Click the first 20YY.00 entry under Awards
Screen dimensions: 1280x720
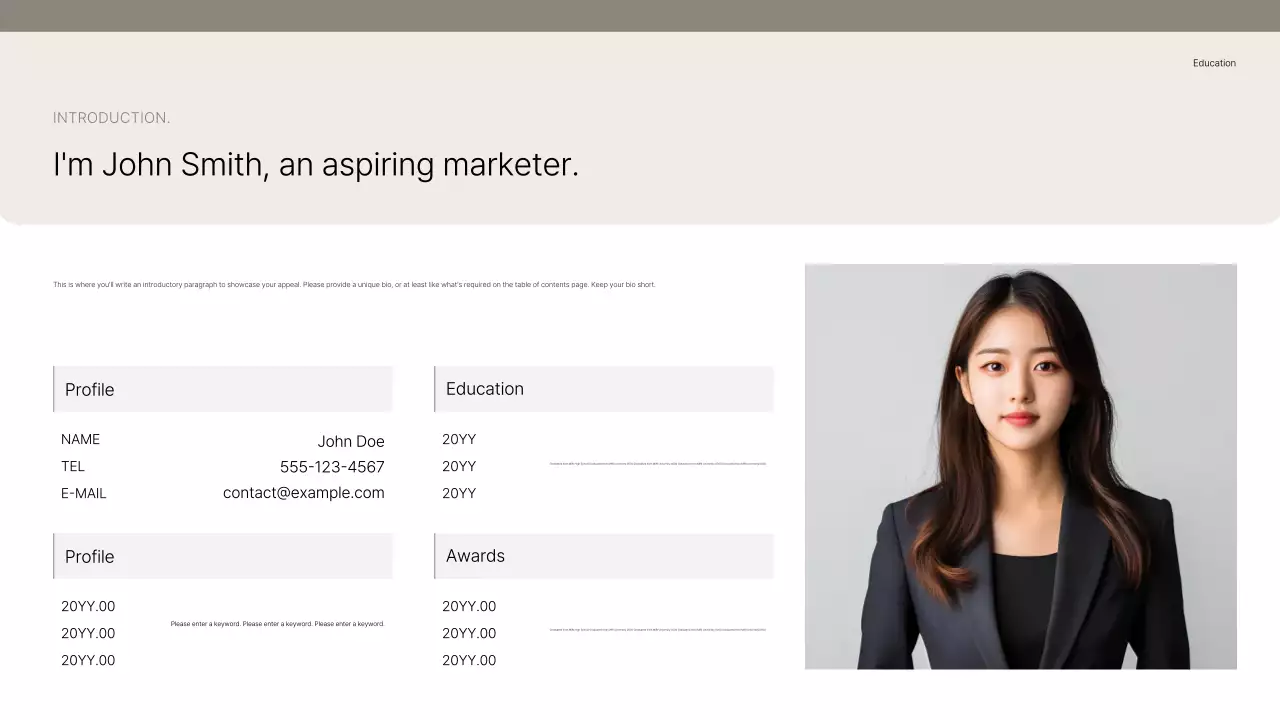pos(469,606)
